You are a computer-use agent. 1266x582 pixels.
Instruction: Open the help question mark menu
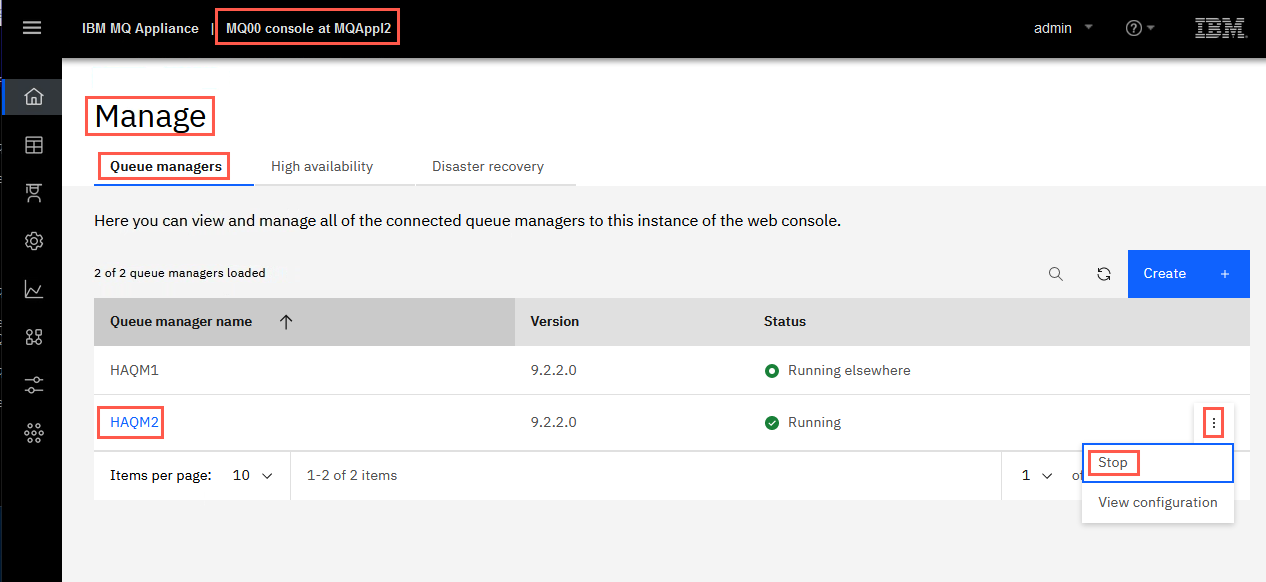(1140, 28)
